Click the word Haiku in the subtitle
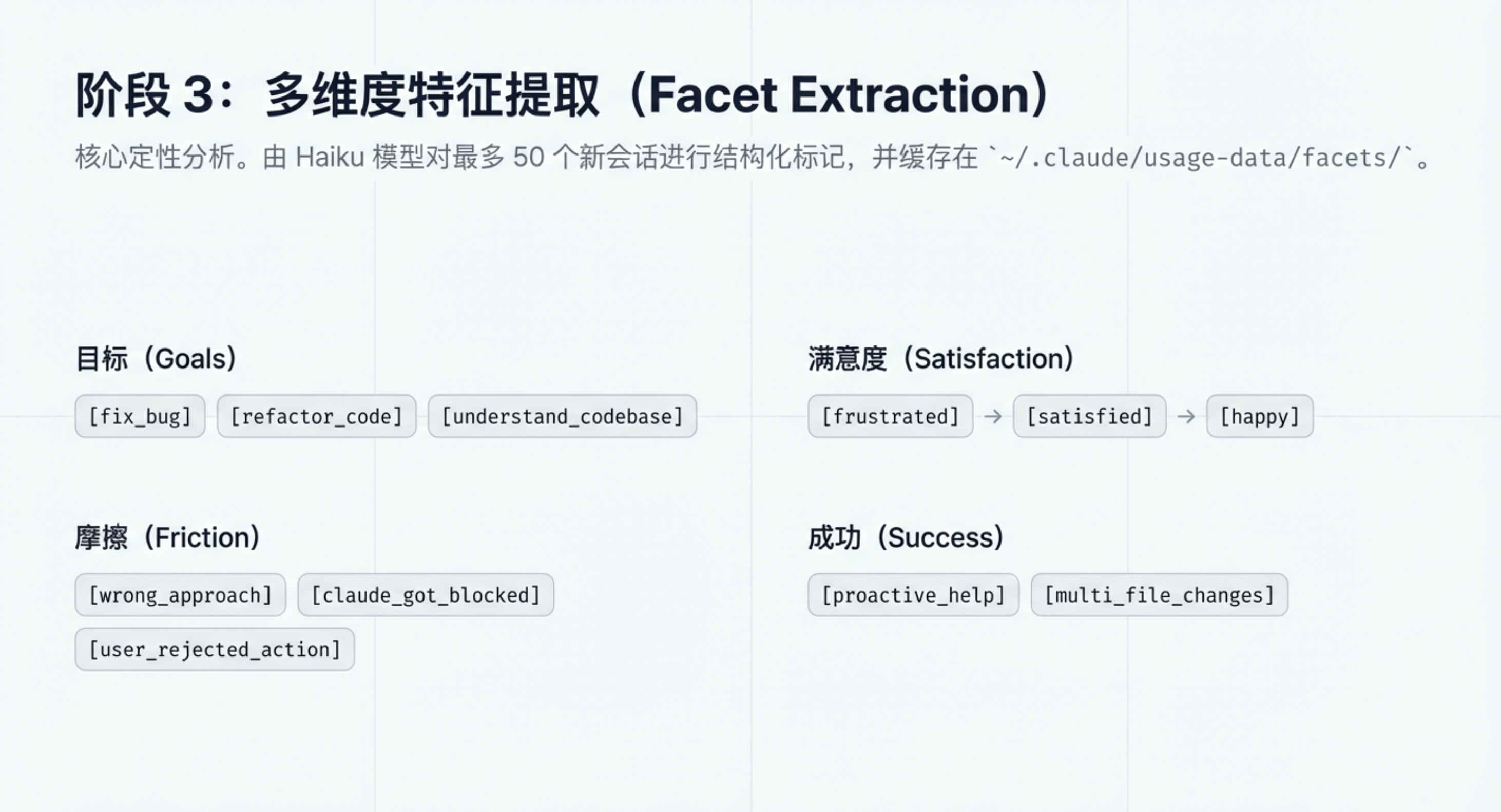This screenshot has height=812, width=1501. (x=330, y=157)
